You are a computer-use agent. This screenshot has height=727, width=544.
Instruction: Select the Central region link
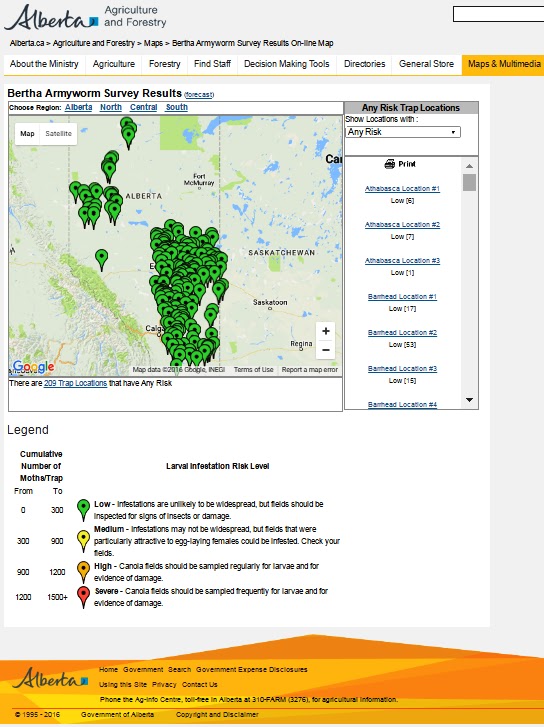pyautogui.click(x=143, y=107)
